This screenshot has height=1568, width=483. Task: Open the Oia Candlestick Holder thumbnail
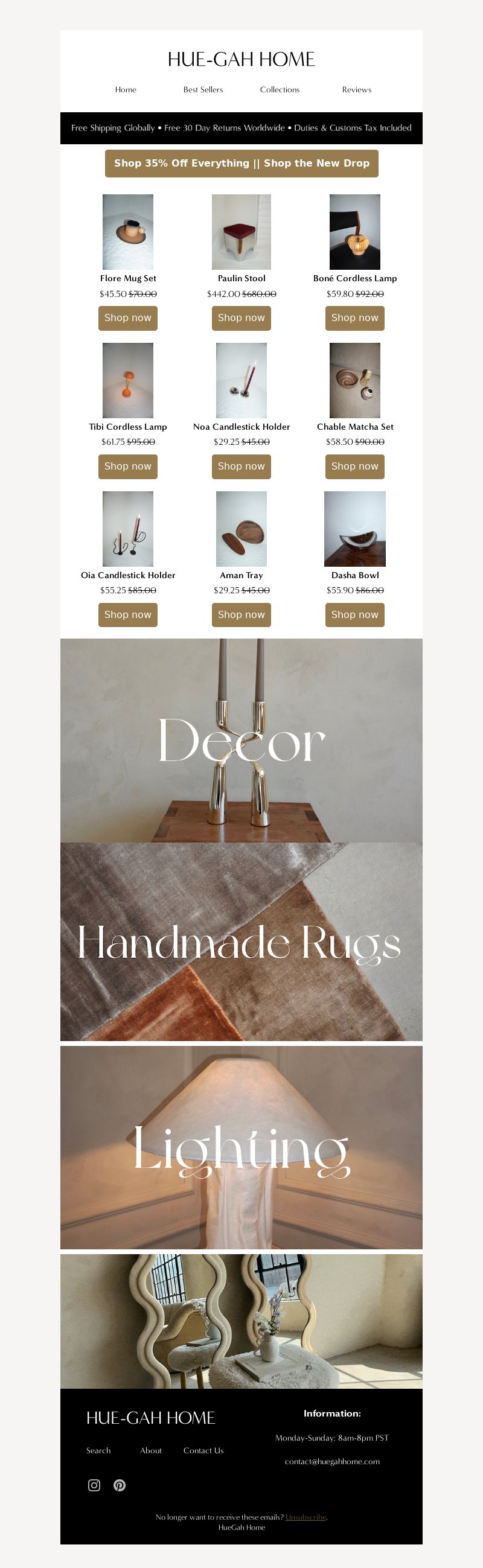click(128, 529)
